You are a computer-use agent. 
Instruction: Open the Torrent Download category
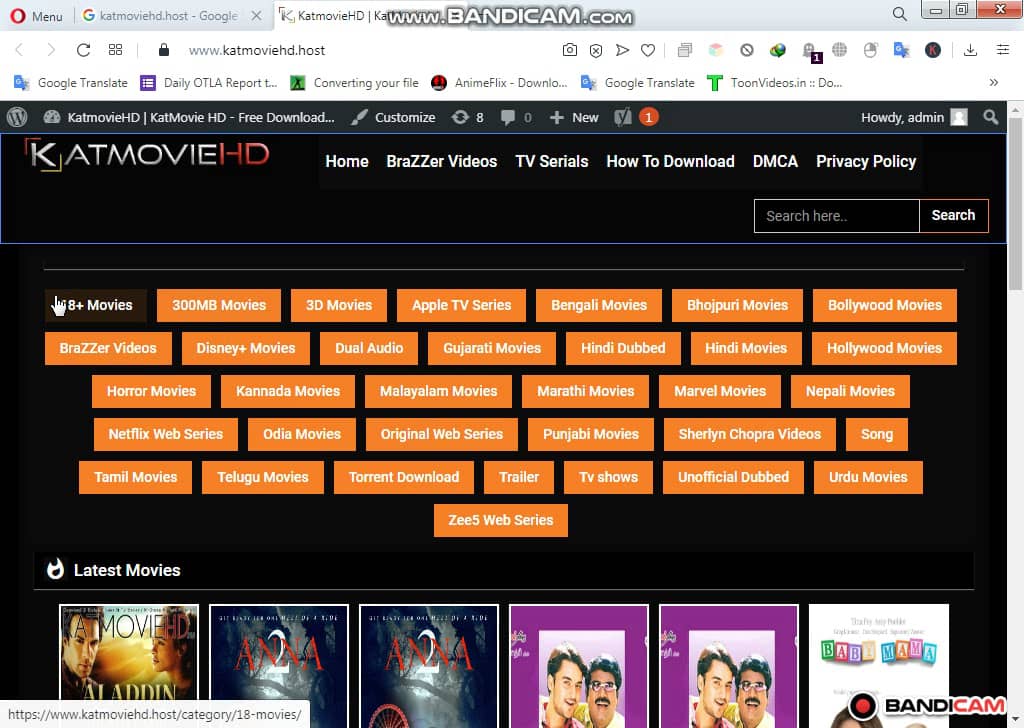tap(404, 477)
